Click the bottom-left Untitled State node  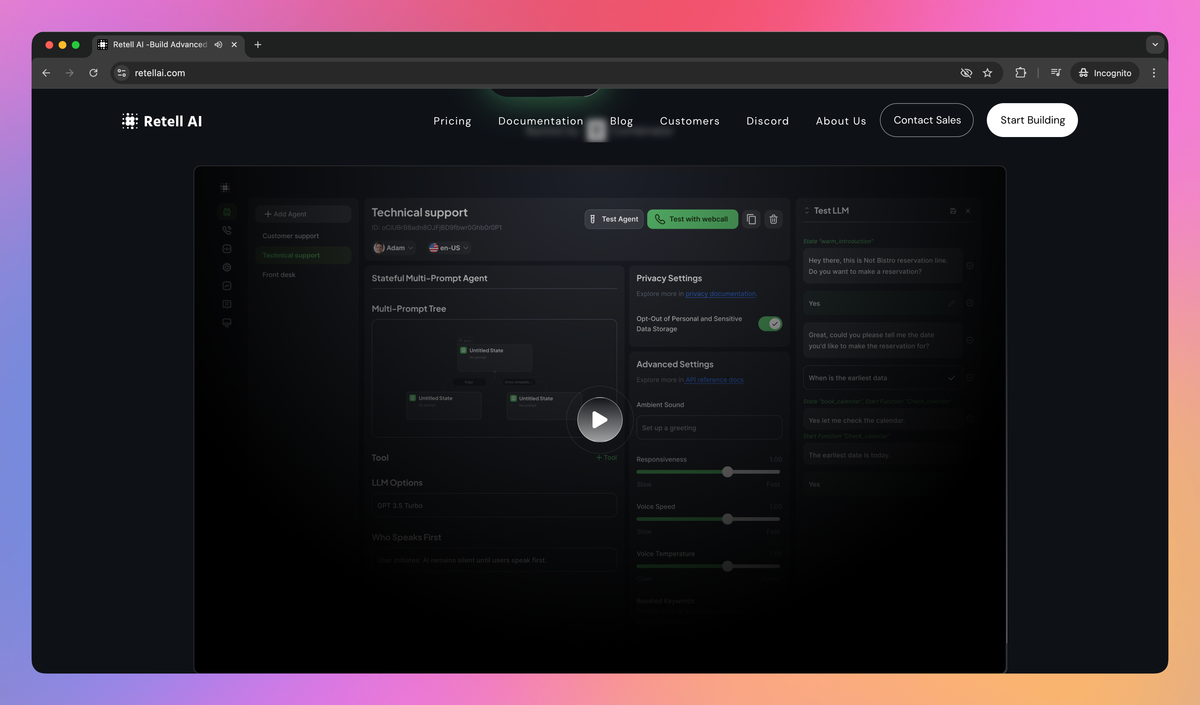444,405
